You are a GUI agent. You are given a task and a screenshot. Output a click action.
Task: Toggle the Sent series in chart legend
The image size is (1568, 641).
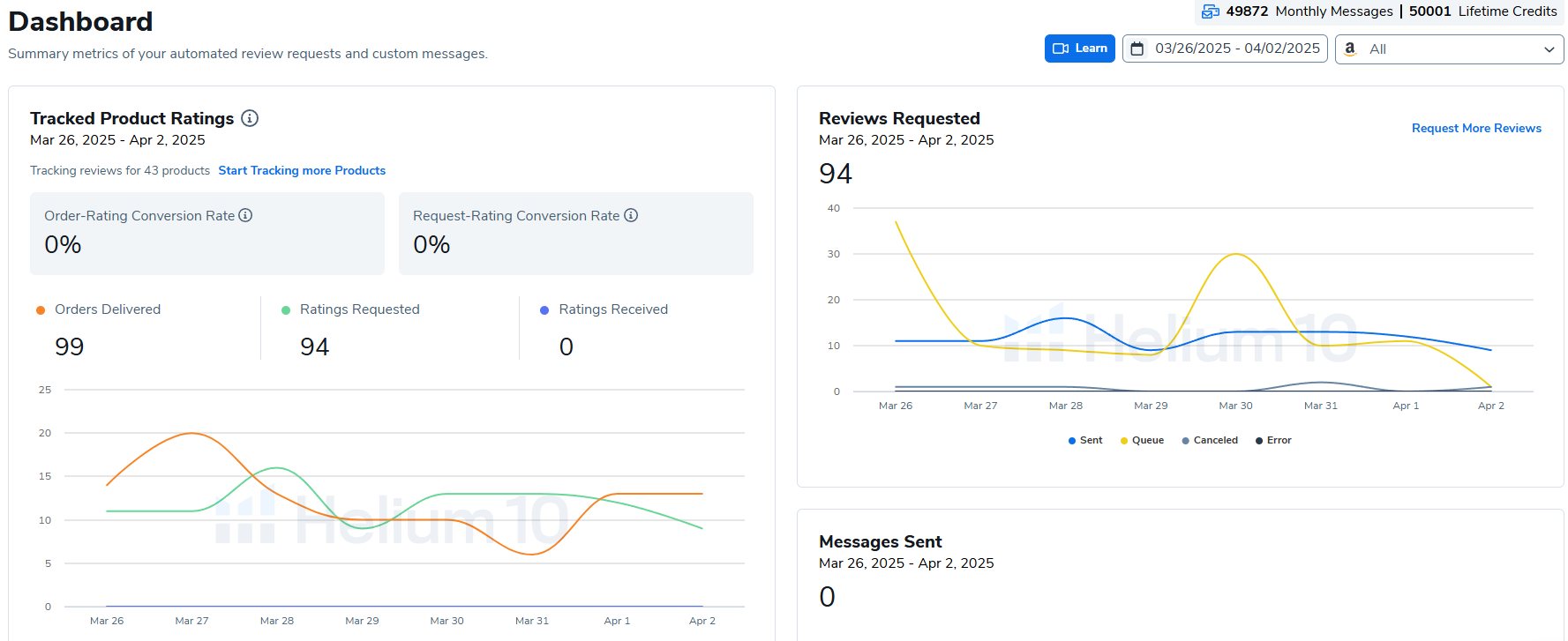click(x=1085, y=440)
